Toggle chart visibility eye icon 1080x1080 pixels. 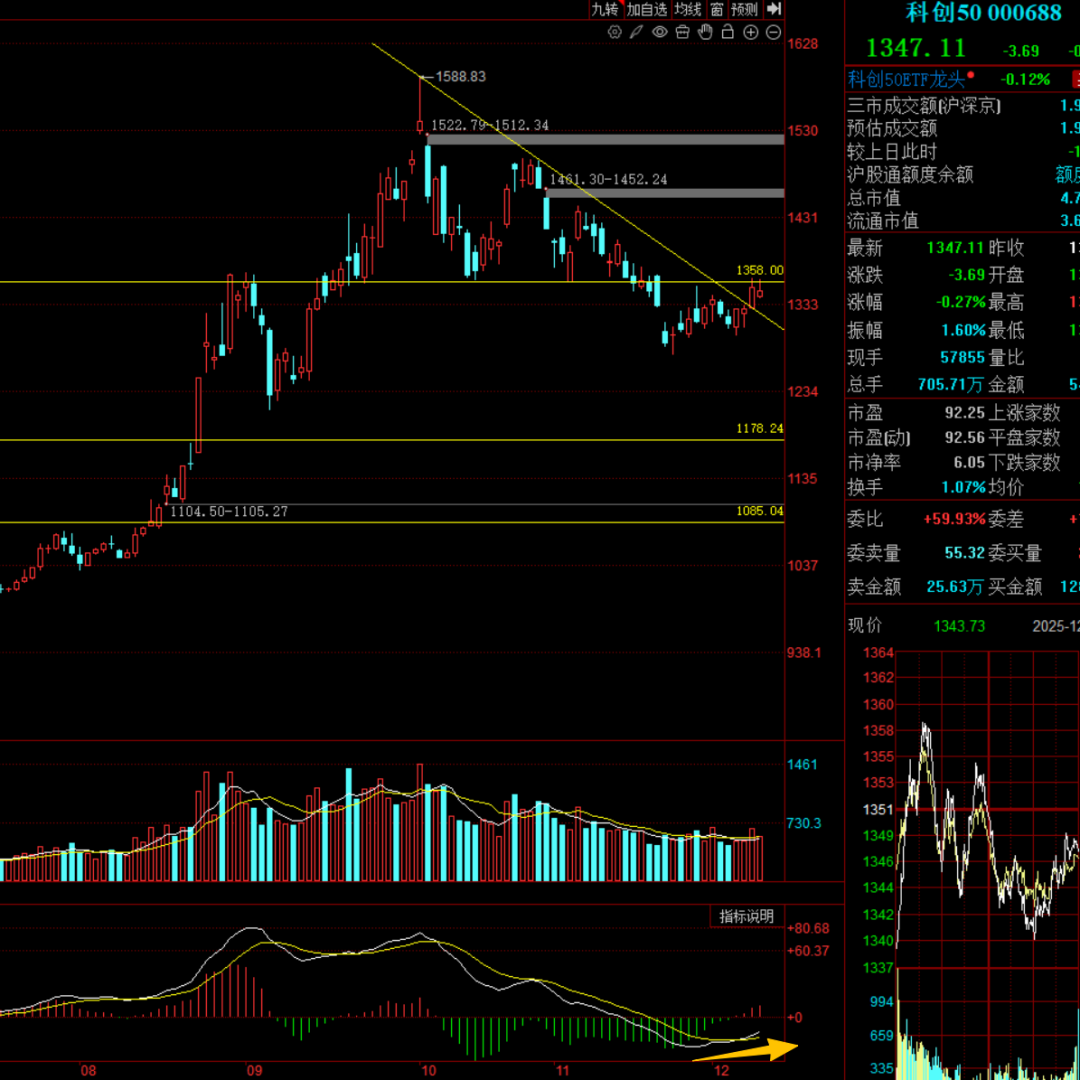coord(660,32)
